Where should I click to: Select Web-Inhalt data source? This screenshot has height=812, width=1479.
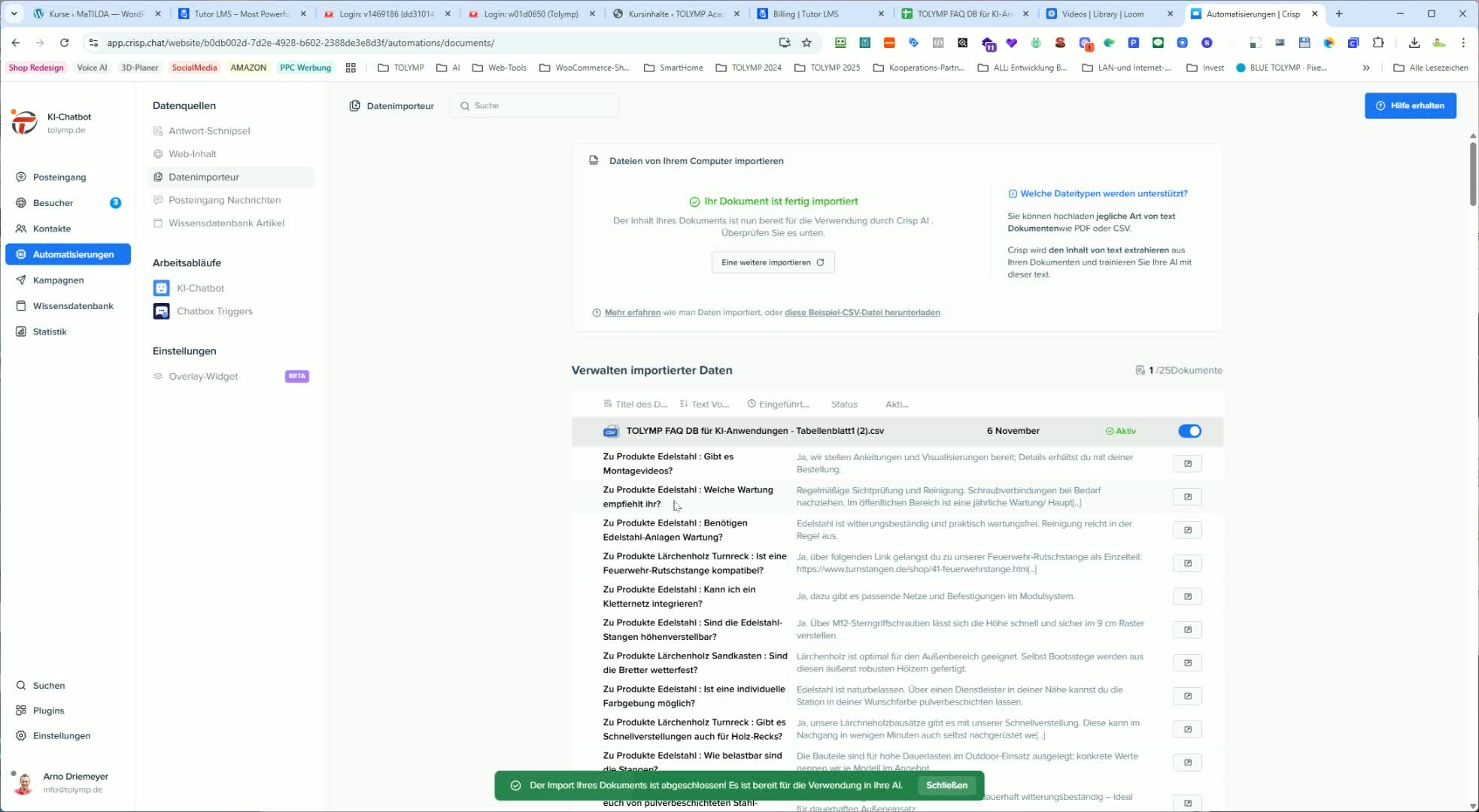tap(193, 153)
